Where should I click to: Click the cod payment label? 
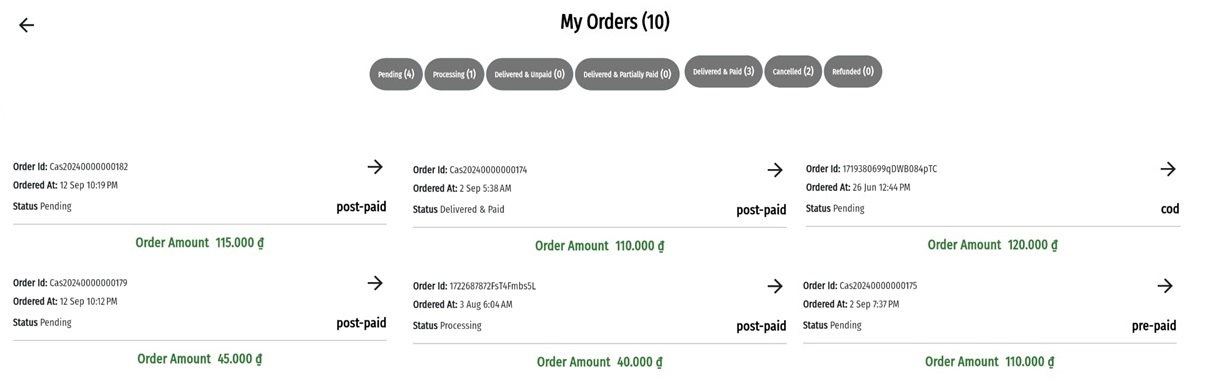pyautogui.click(x=1170, y=209)
